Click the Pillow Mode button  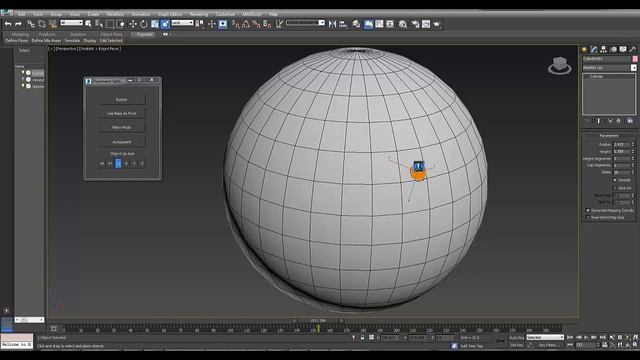coord(122,127)
